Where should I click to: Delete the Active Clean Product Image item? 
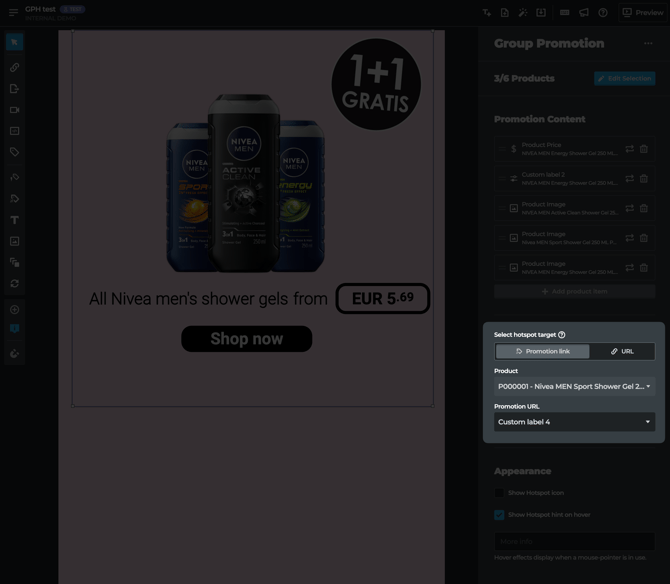644,208
